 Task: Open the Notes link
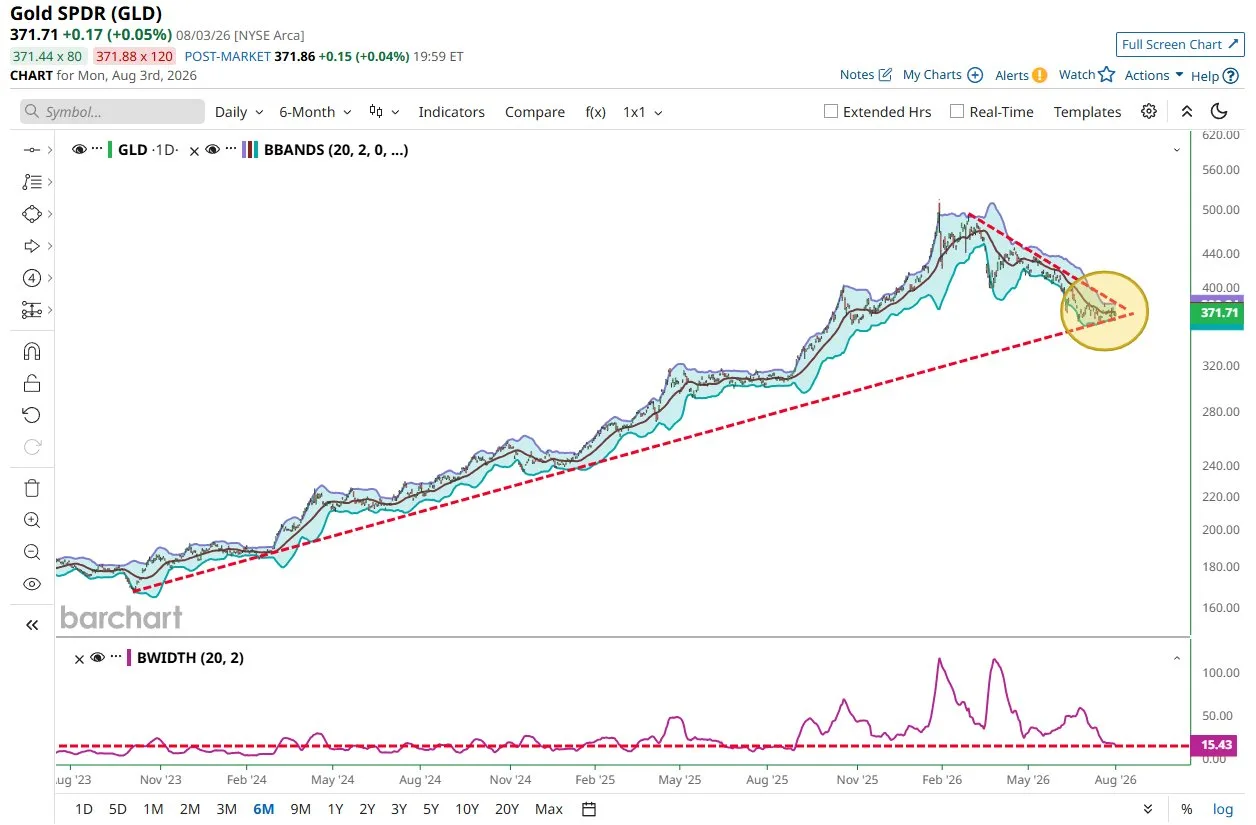click(x=865, y=75)
